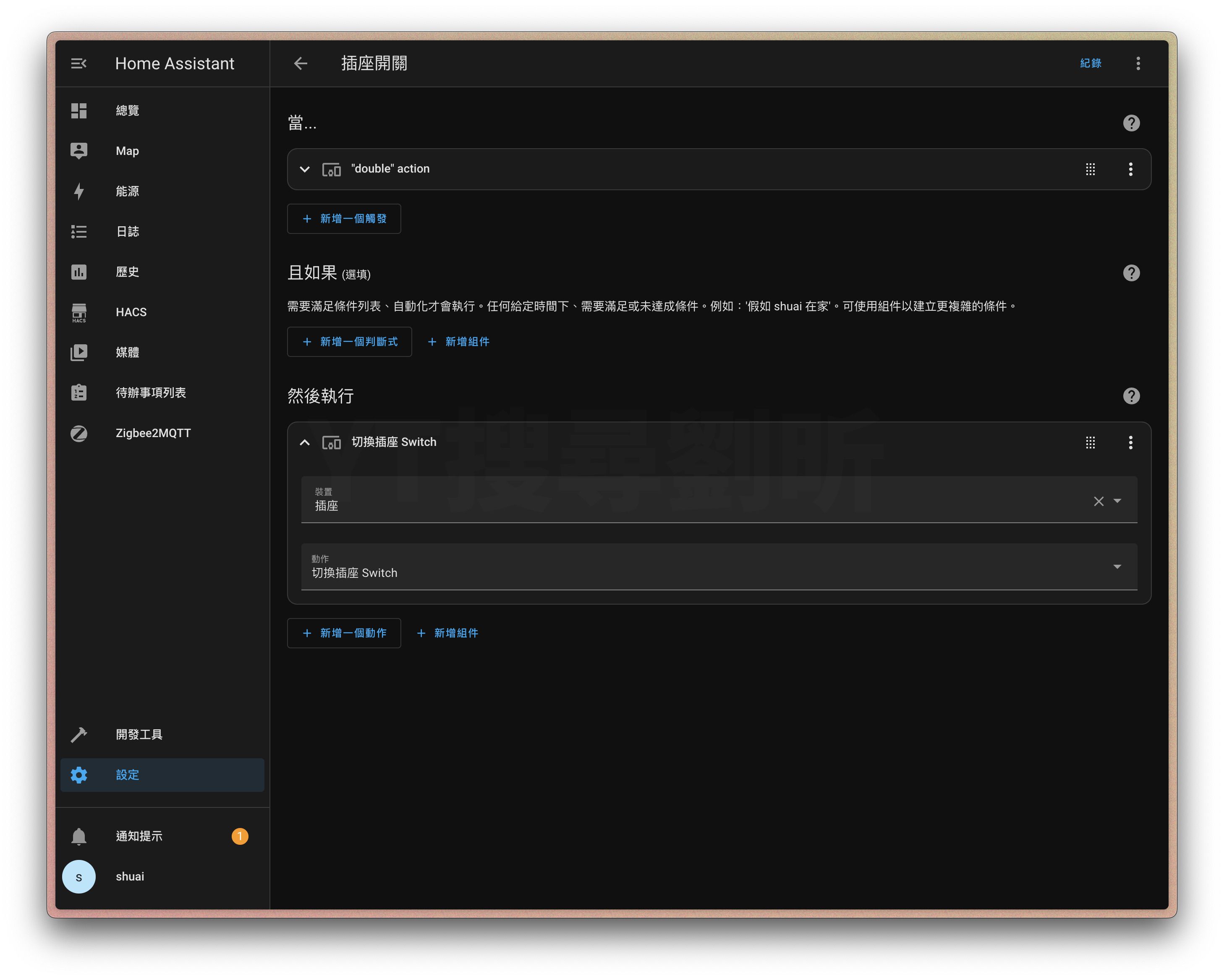The image size is (1224, 980).
Task: Click the "double" action trigger title
Action: point(391,169)
